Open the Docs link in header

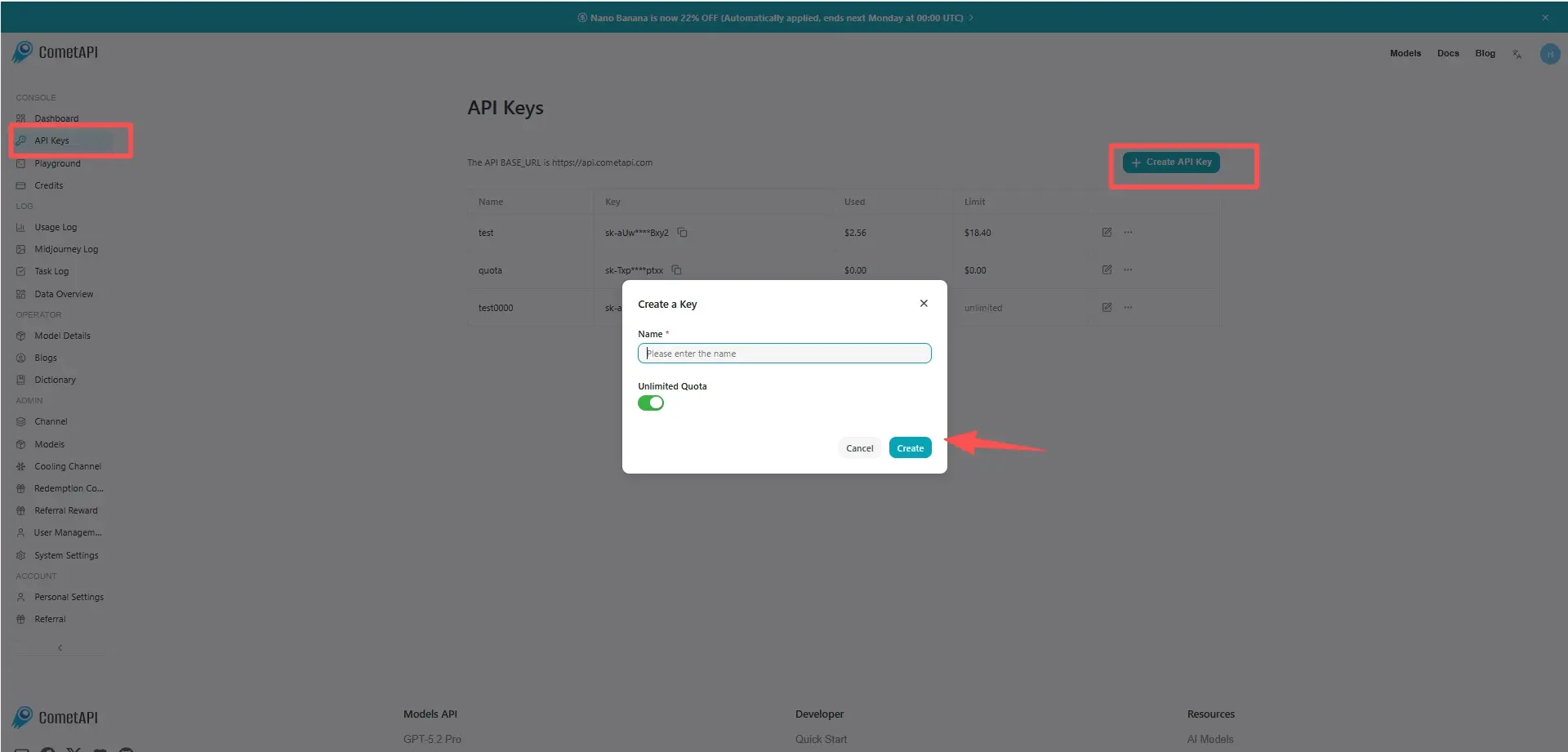[1447, 54]
